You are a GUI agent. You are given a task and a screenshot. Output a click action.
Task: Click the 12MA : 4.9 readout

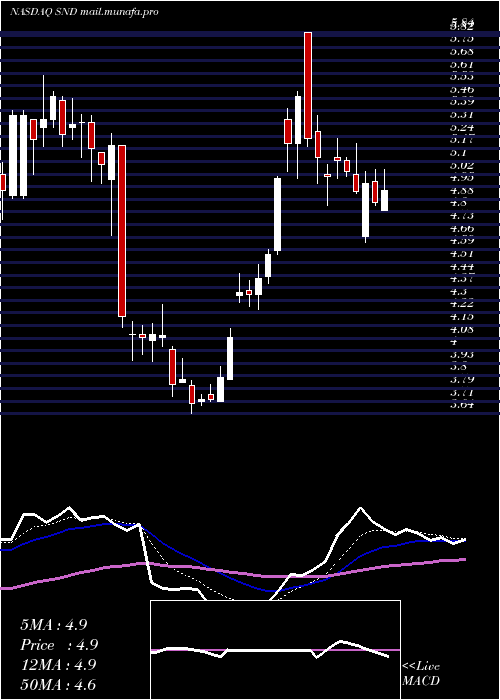(x=58, y=665)
